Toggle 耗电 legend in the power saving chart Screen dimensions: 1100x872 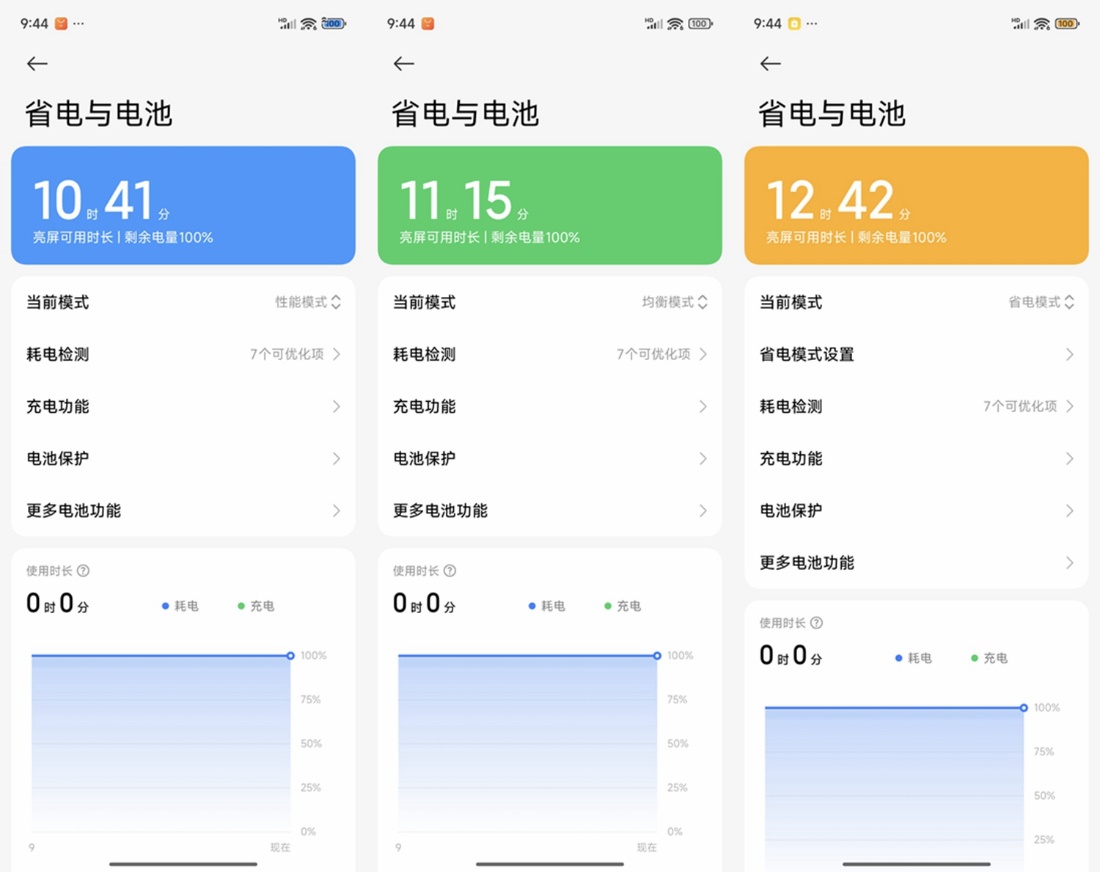tap(913, 657)
